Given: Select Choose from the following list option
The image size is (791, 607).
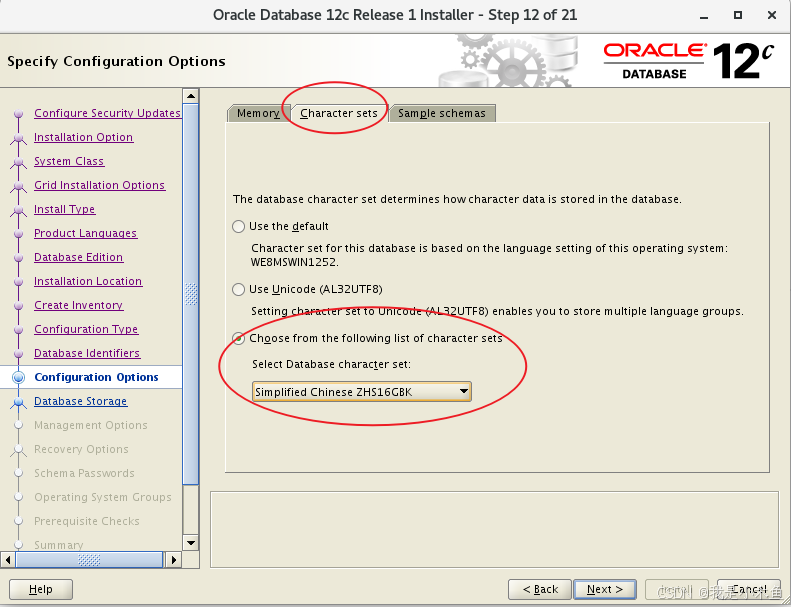Looking at the screenshot, I should tap(239, 339).
